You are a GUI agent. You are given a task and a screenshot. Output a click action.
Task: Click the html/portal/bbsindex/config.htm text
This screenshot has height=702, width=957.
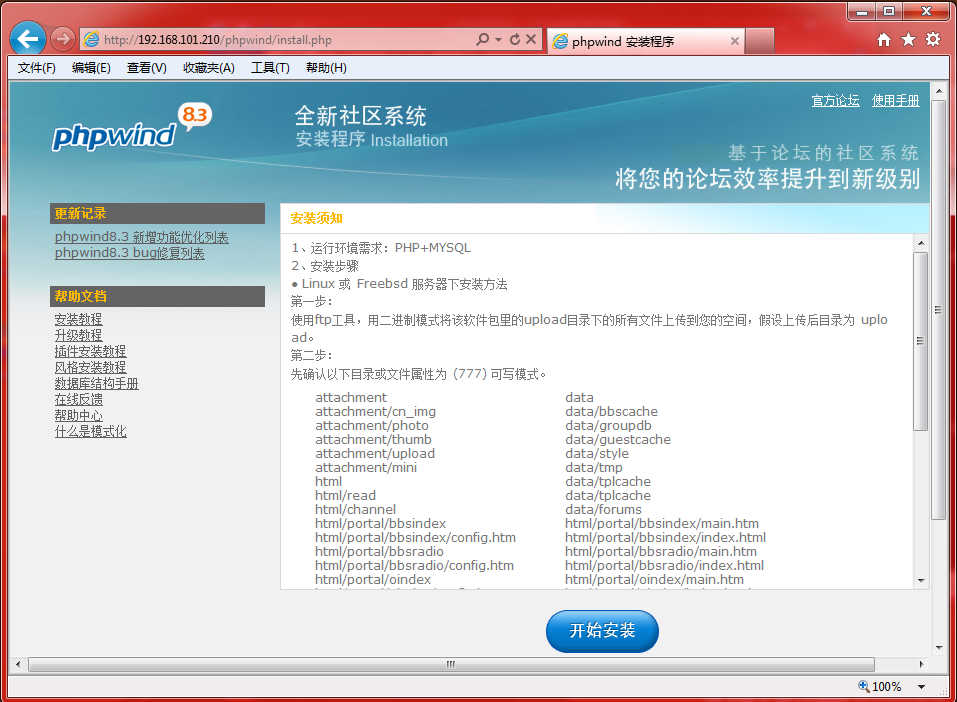pyautogui.click(x=415, y=537)
